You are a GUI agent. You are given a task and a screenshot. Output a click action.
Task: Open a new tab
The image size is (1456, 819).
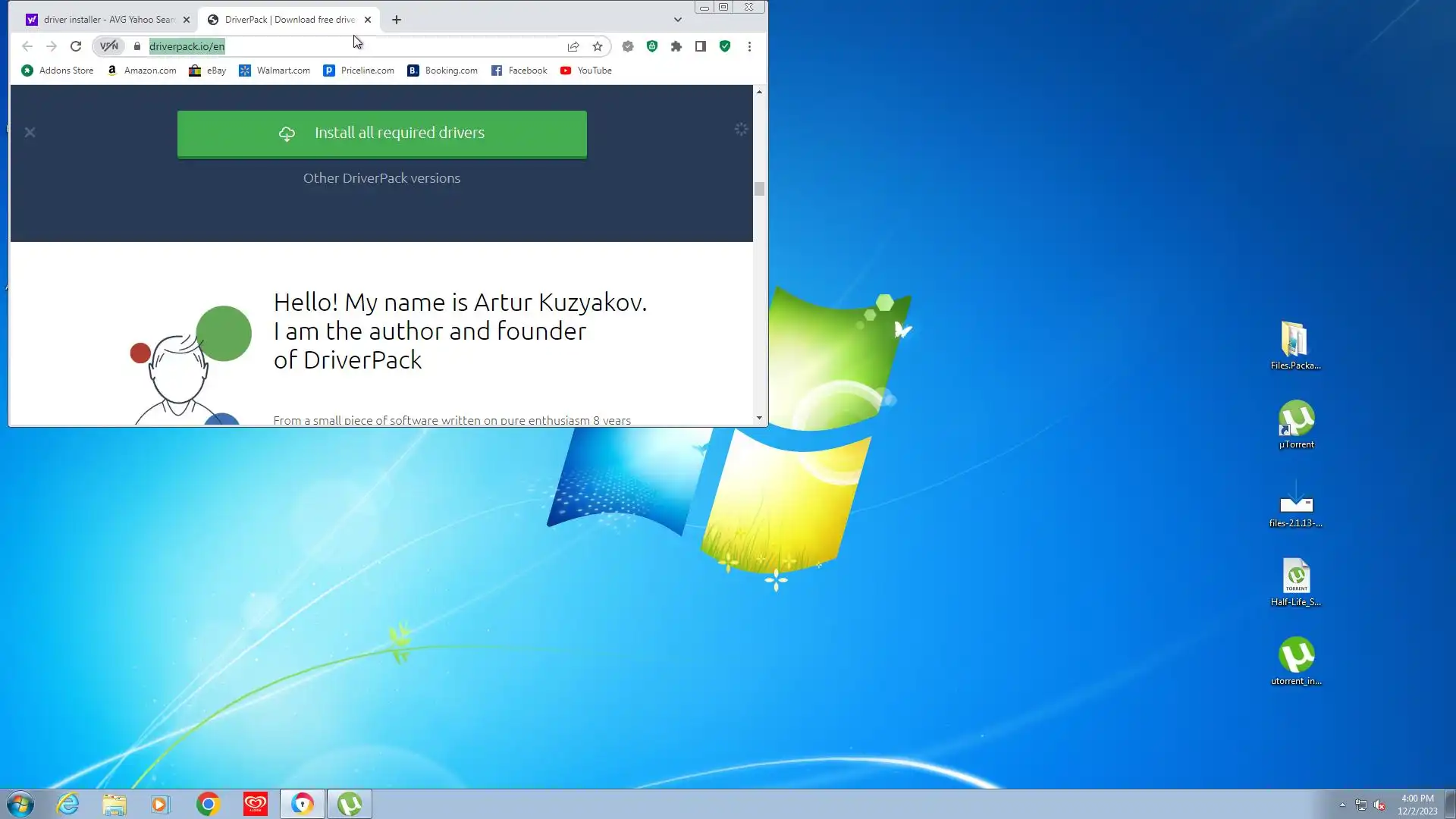pos(397,20)
